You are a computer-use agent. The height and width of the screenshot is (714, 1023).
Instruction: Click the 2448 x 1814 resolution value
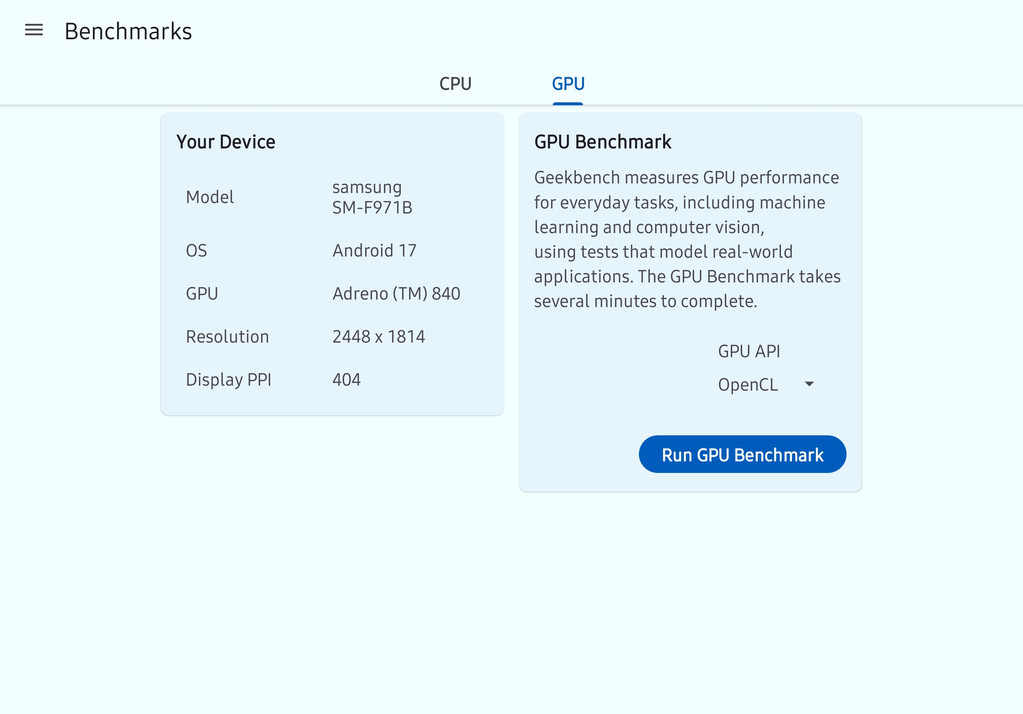pos(378,337)
